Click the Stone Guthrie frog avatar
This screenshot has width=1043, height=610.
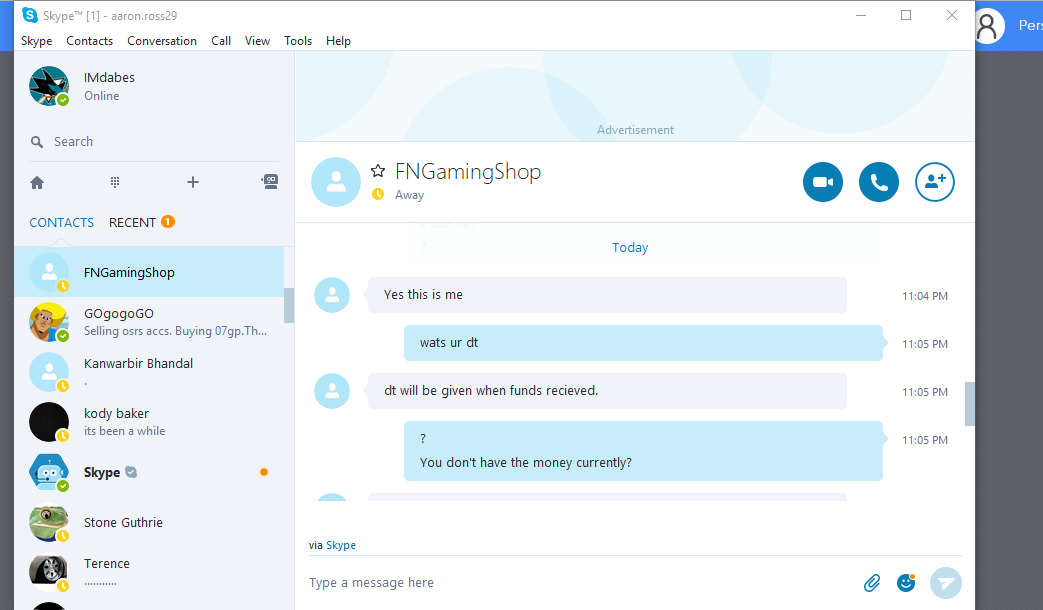pos(49,522)
